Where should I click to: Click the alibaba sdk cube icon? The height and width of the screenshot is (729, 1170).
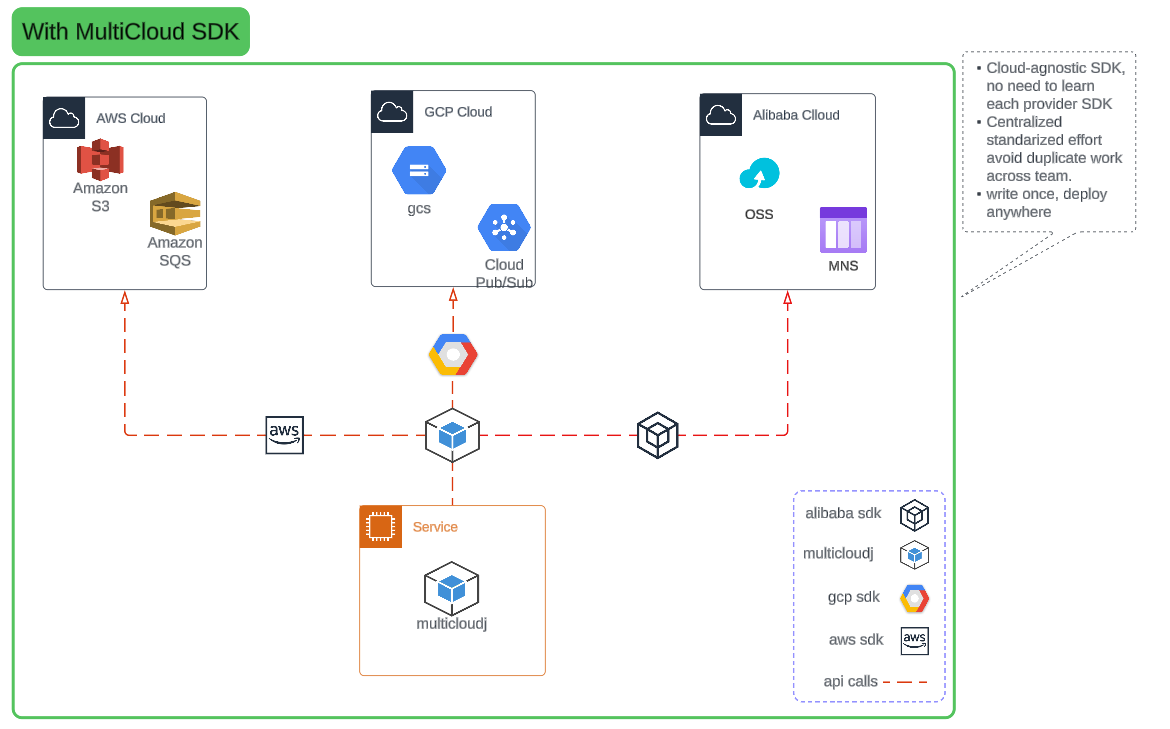(x=657, y=436)
